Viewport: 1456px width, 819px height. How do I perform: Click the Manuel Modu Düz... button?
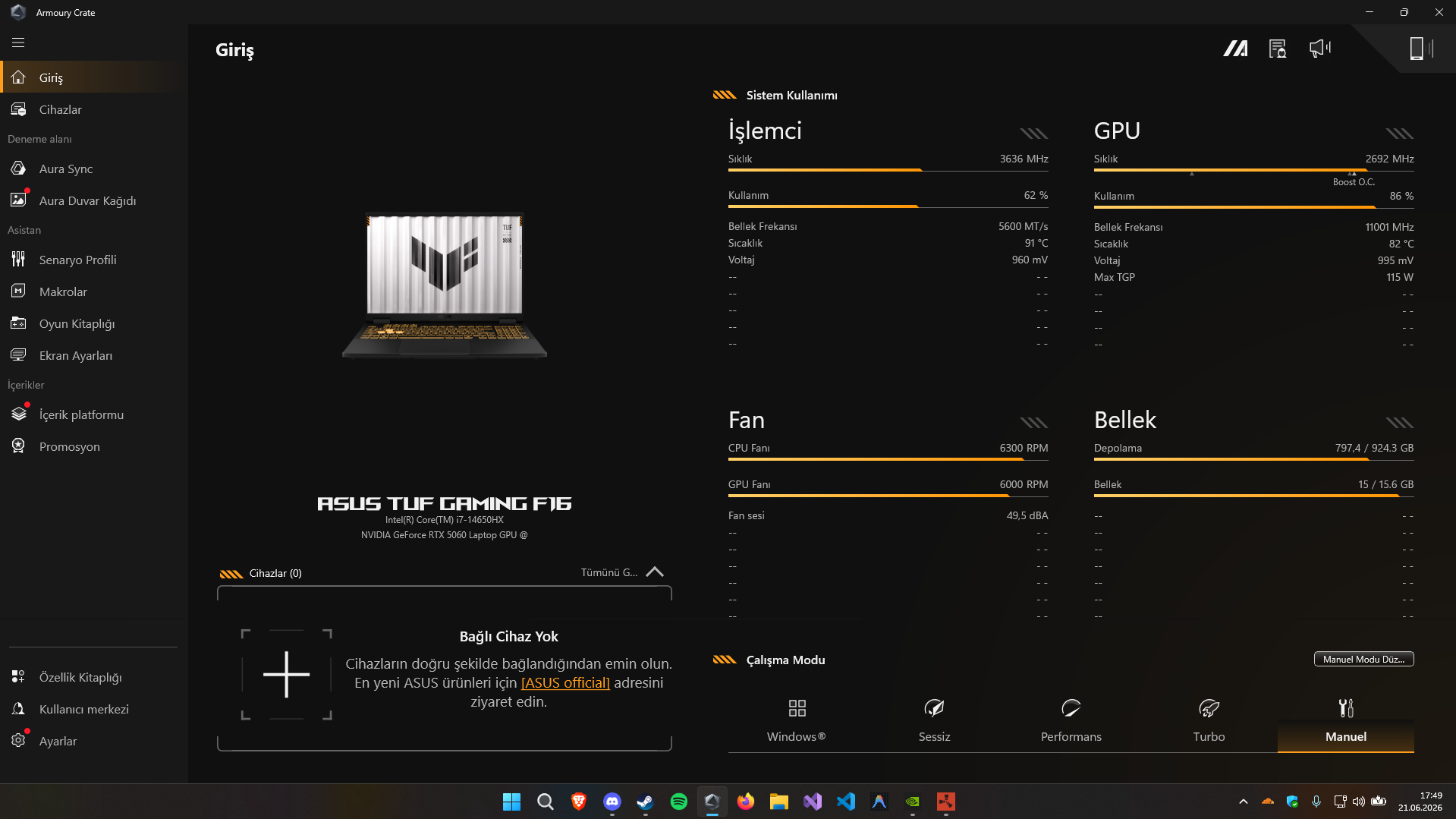(1363, 659)
